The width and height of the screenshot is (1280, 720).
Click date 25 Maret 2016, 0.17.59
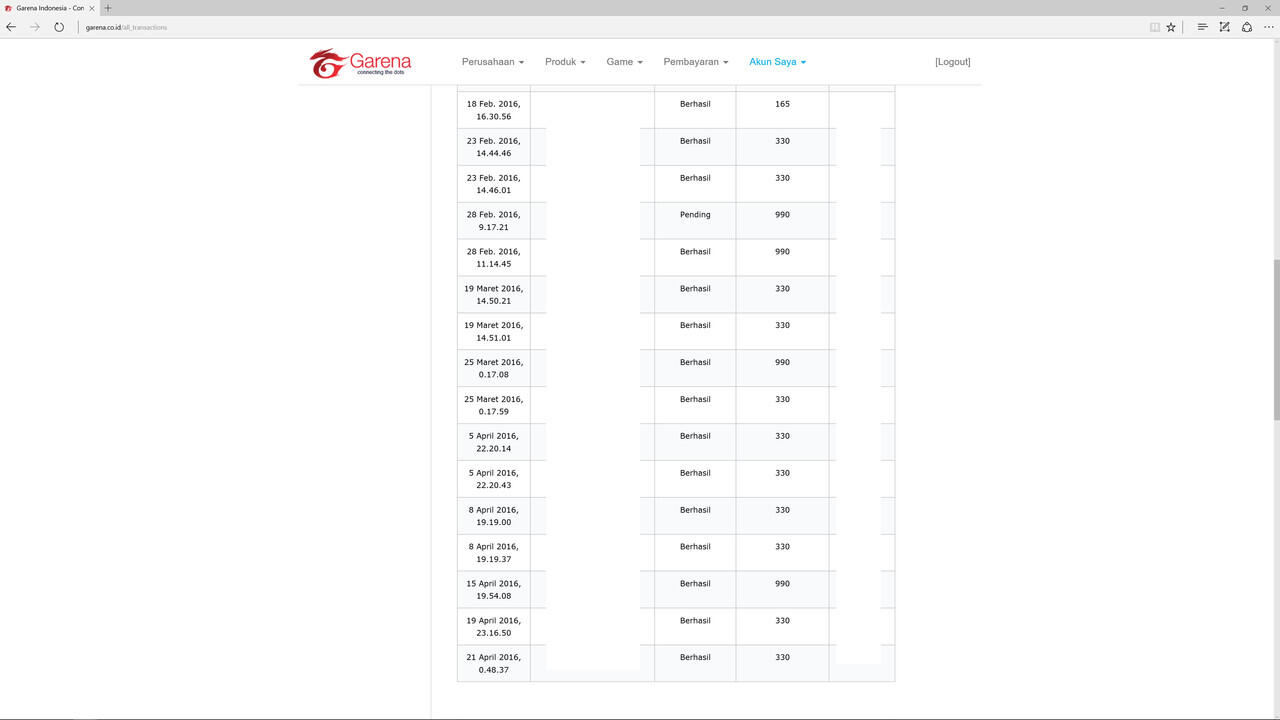click(493, 405)
